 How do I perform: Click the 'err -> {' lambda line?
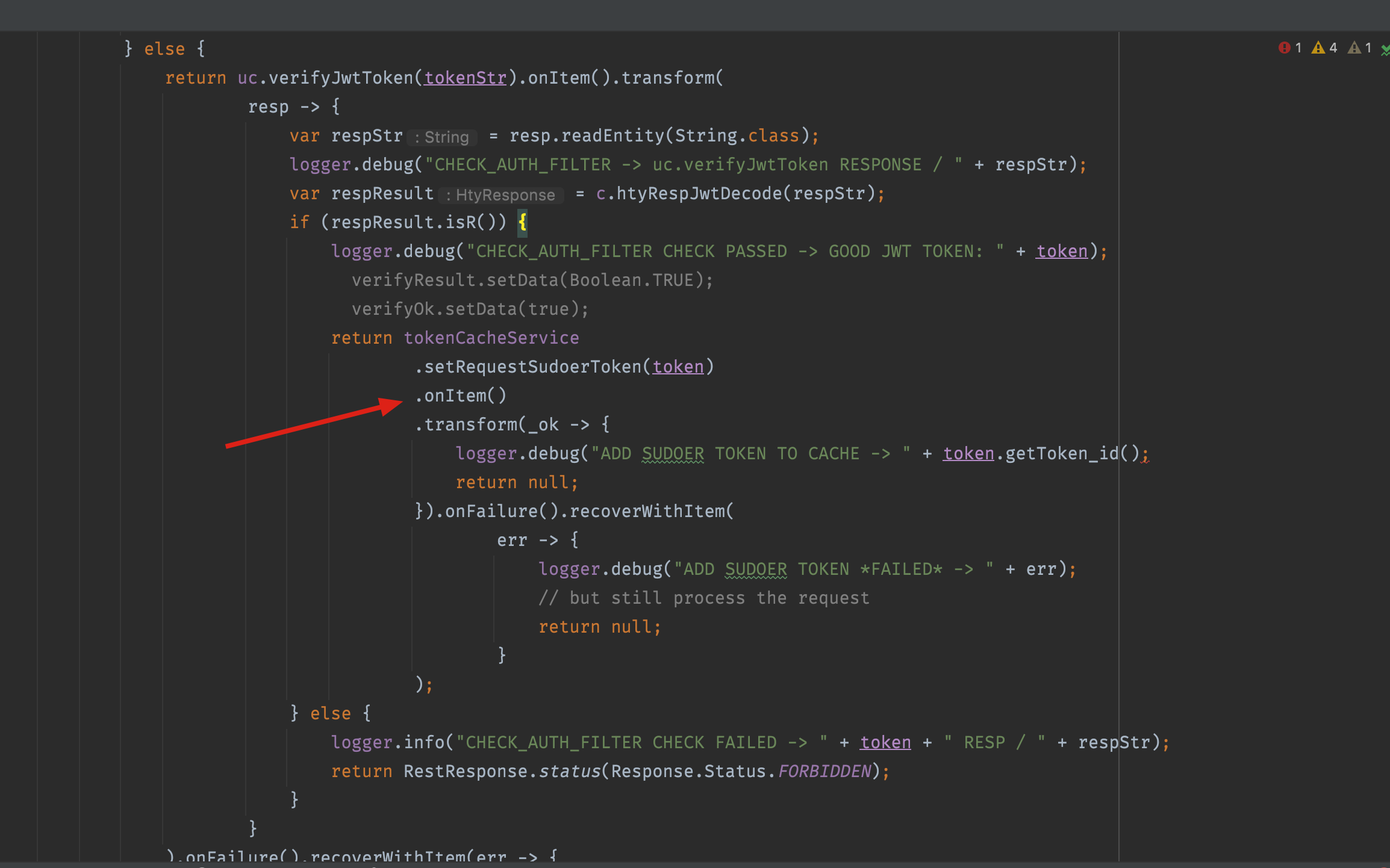(538, 541)
